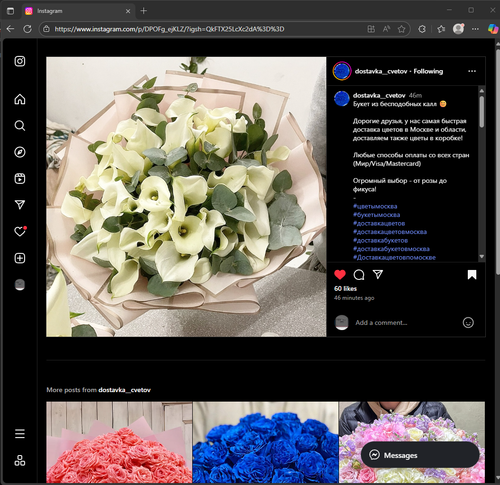Viewport: 500px width, 485px height.
Task: Open the direct Messages paper-plane sidebar icon
Action: pyautogui.click(x=20, y=205)
